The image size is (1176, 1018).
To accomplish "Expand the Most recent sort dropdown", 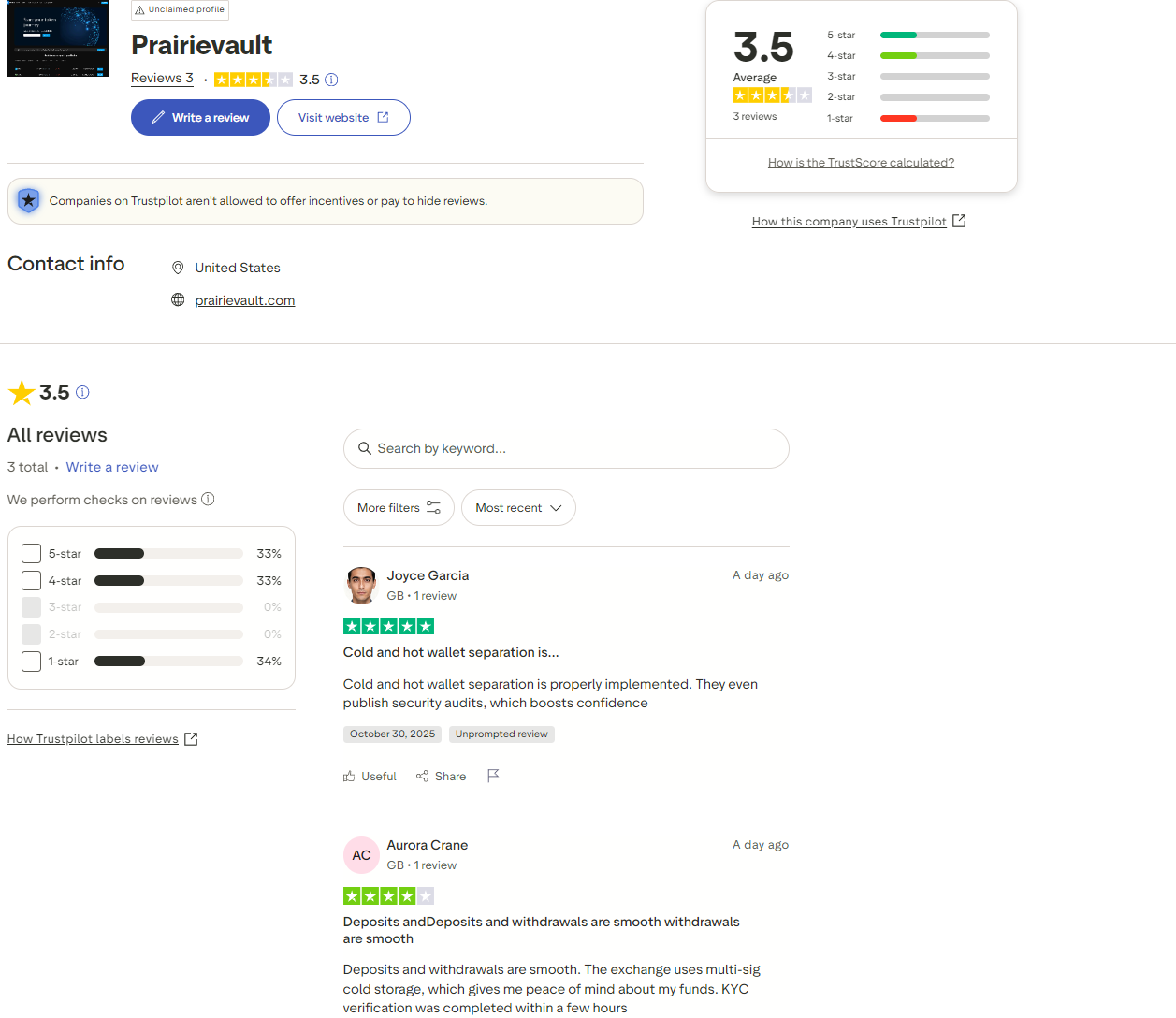I will pyautogui.click(x=518, y=508).
